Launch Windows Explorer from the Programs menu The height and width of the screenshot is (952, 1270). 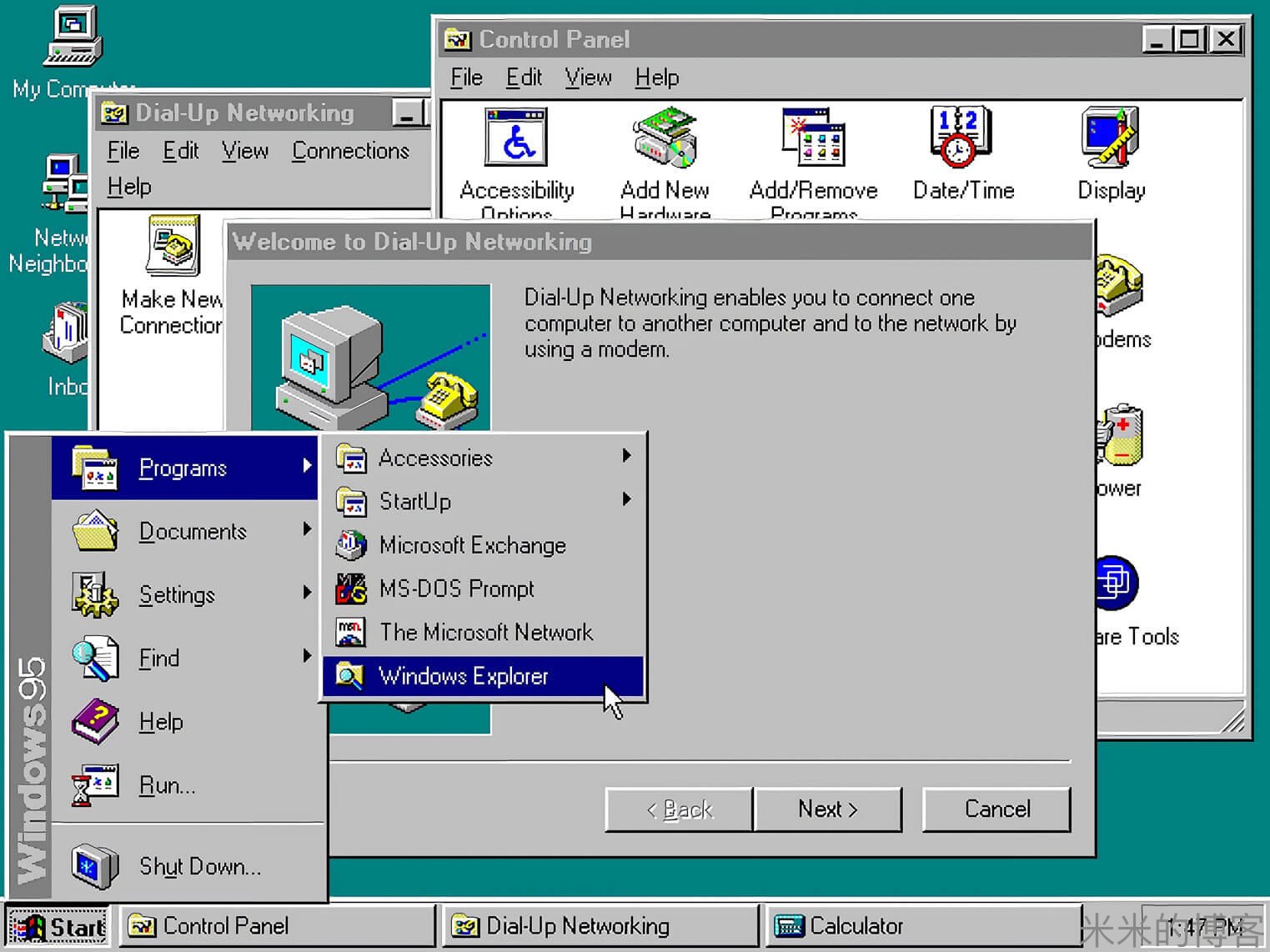463,676
